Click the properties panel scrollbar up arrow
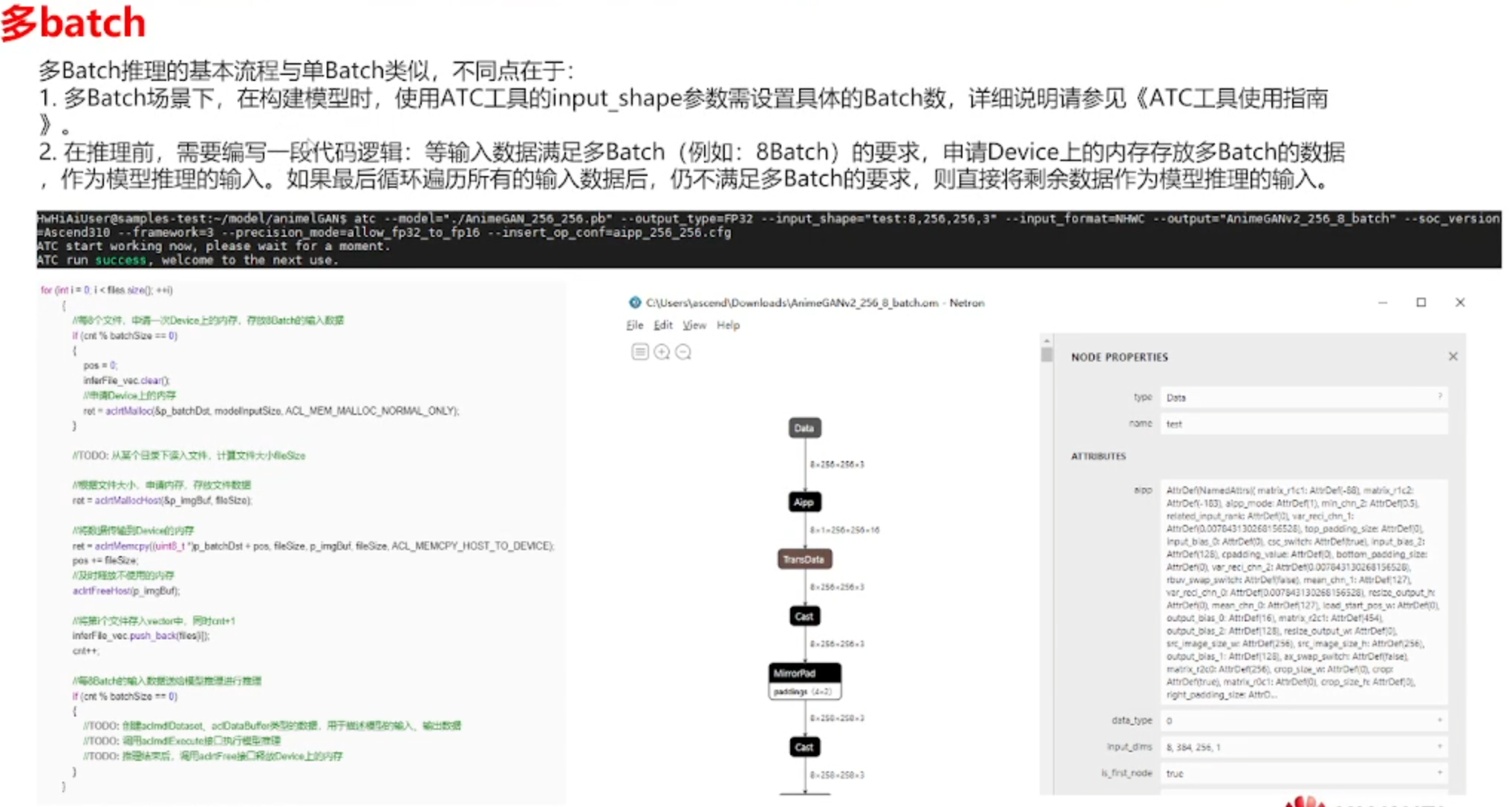The height and width of the screenshot is (807, 1512). [x=1047, y=341]
